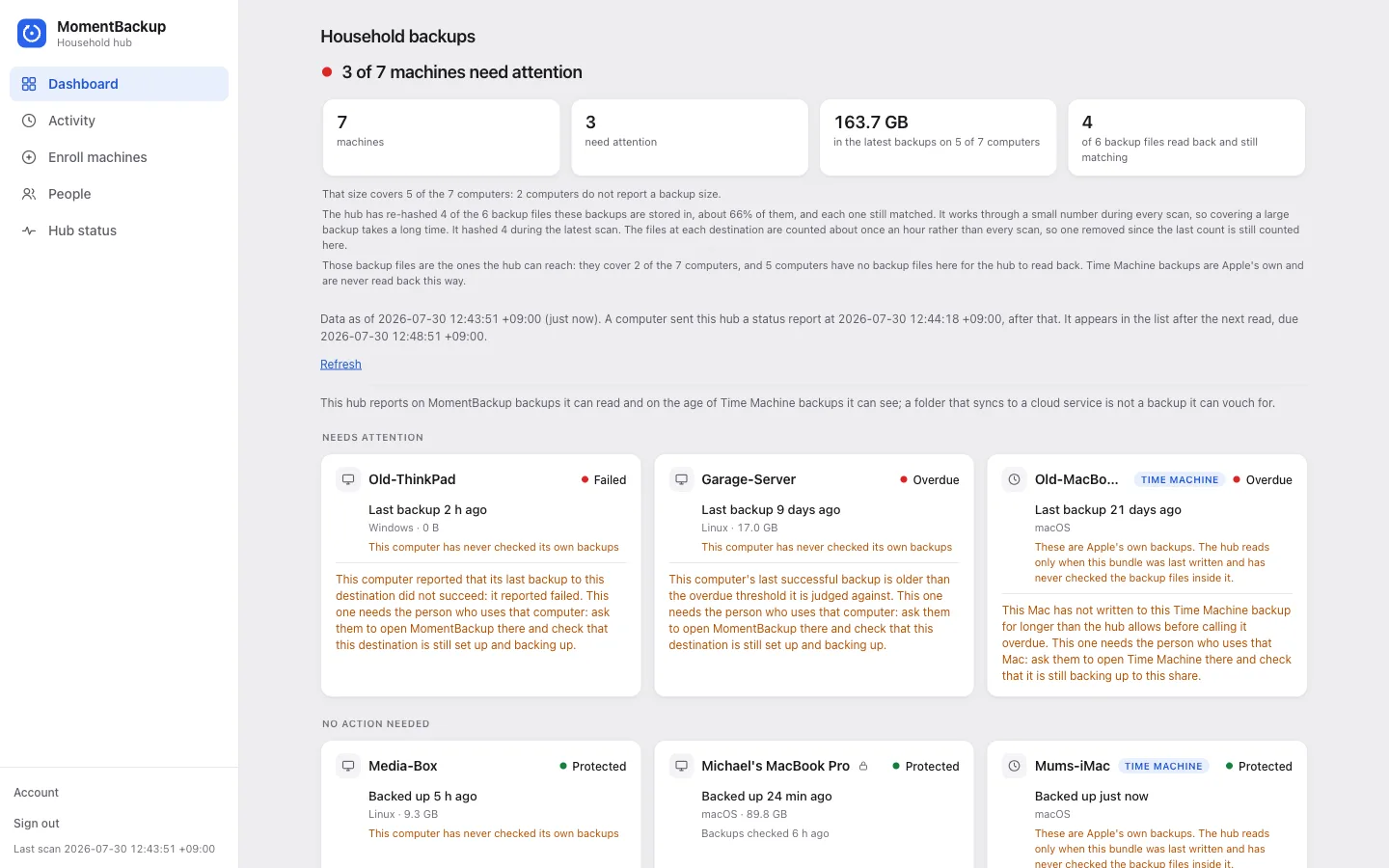Click the Mums-iMac Time Machine clock icon
This screenshot has height=868, width=1389.
1014,766
